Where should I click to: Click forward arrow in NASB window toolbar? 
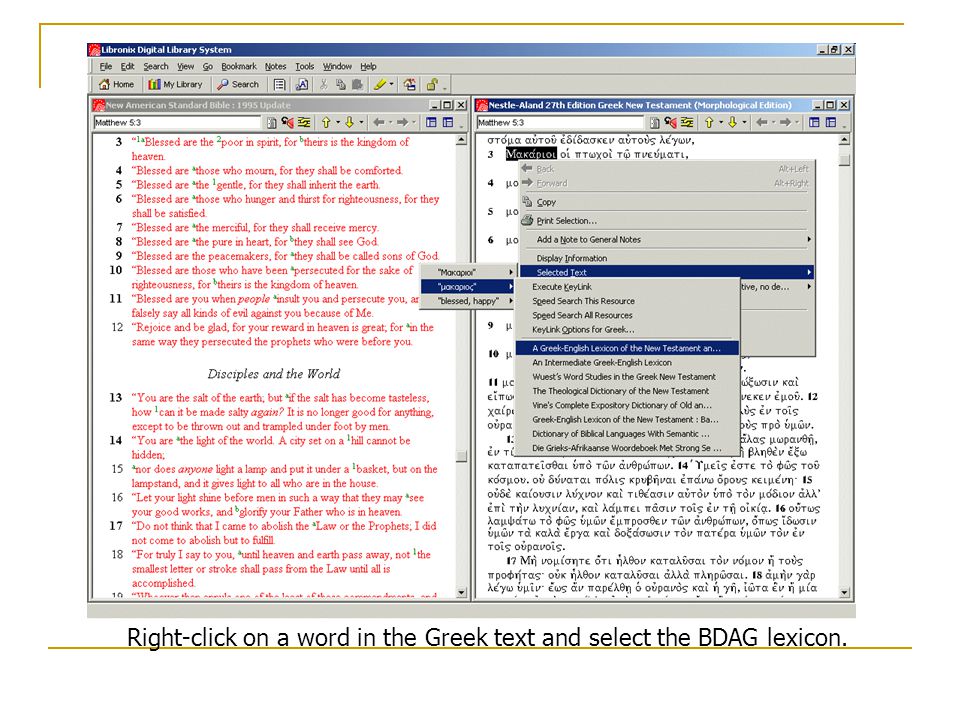click(402, 122)
